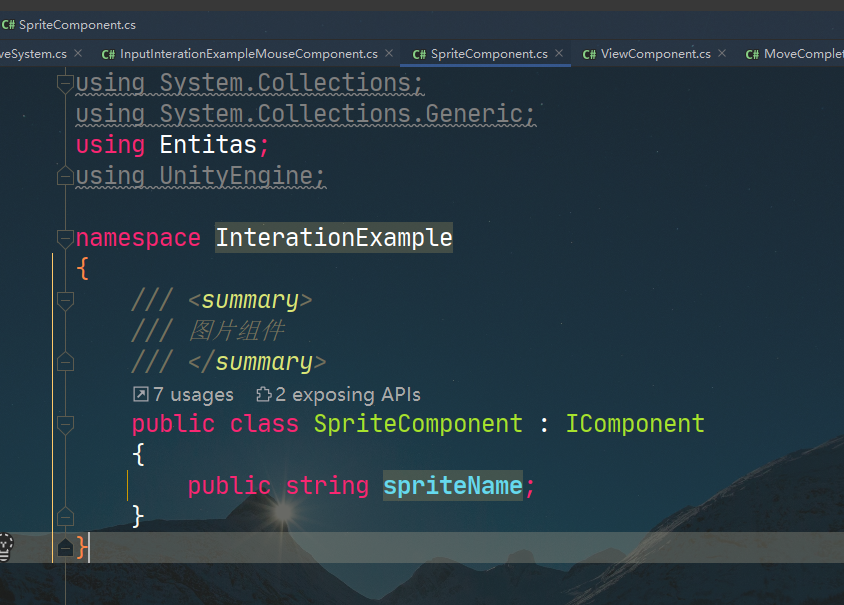Fold the summary doc comment block
Screen dimensions: 844x605
tap(65, 300)
